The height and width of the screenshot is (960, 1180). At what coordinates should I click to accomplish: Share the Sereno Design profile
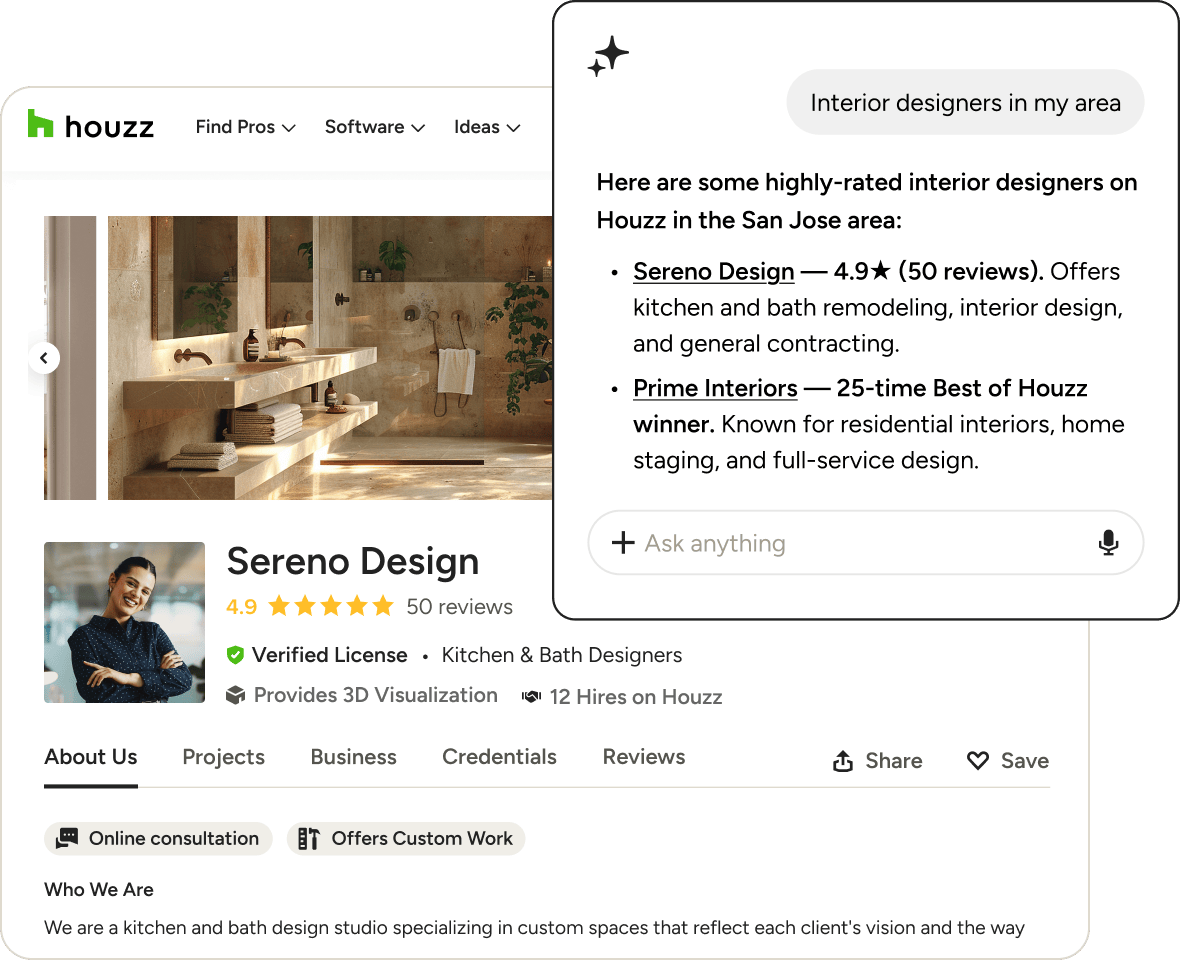pos(877,761)
